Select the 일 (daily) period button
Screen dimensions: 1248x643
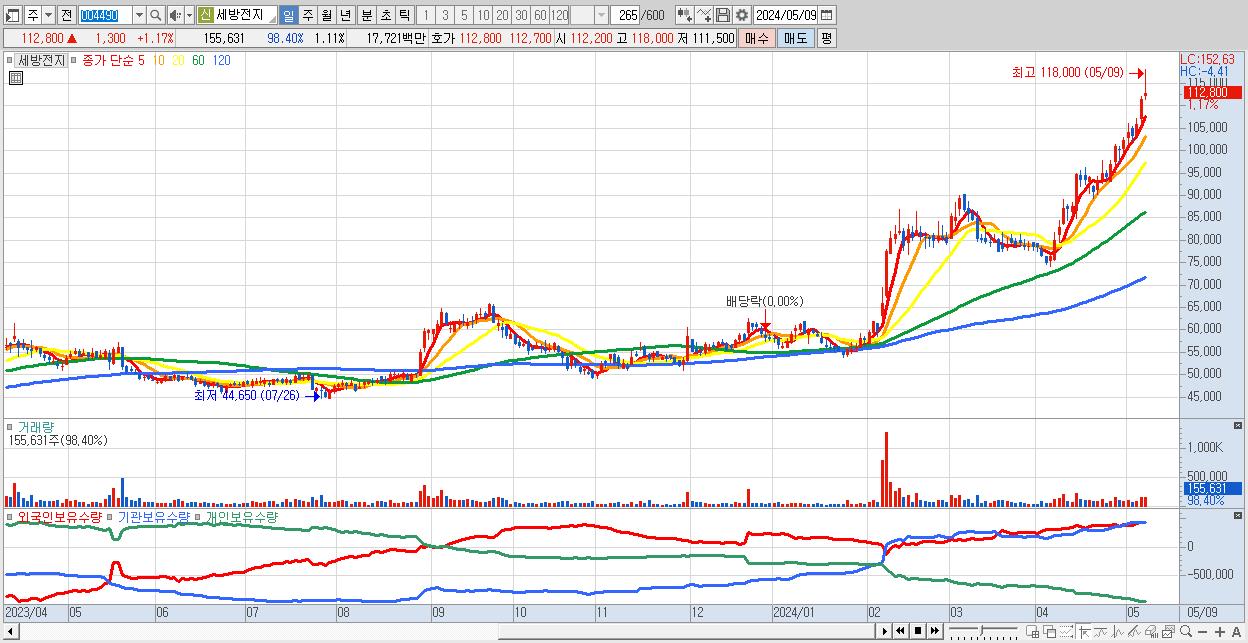tap(288, 15)
